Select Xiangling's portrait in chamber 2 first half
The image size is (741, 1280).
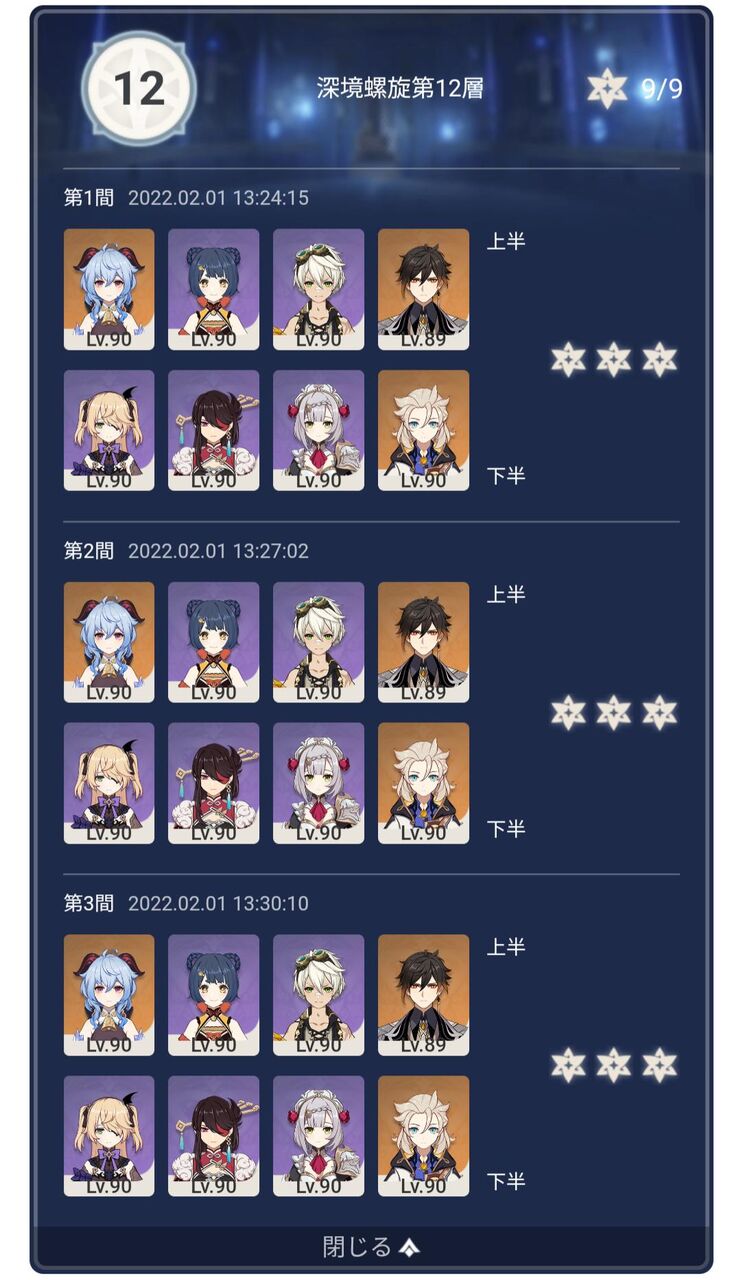(x=213, y=642)
